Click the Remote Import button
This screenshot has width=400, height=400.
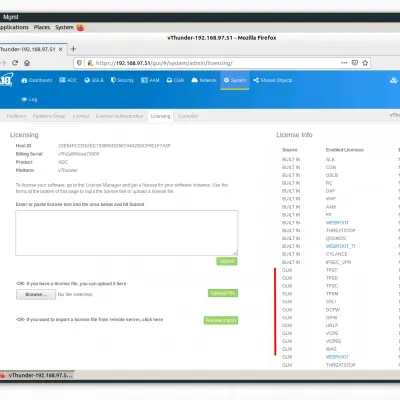[221, 320]
